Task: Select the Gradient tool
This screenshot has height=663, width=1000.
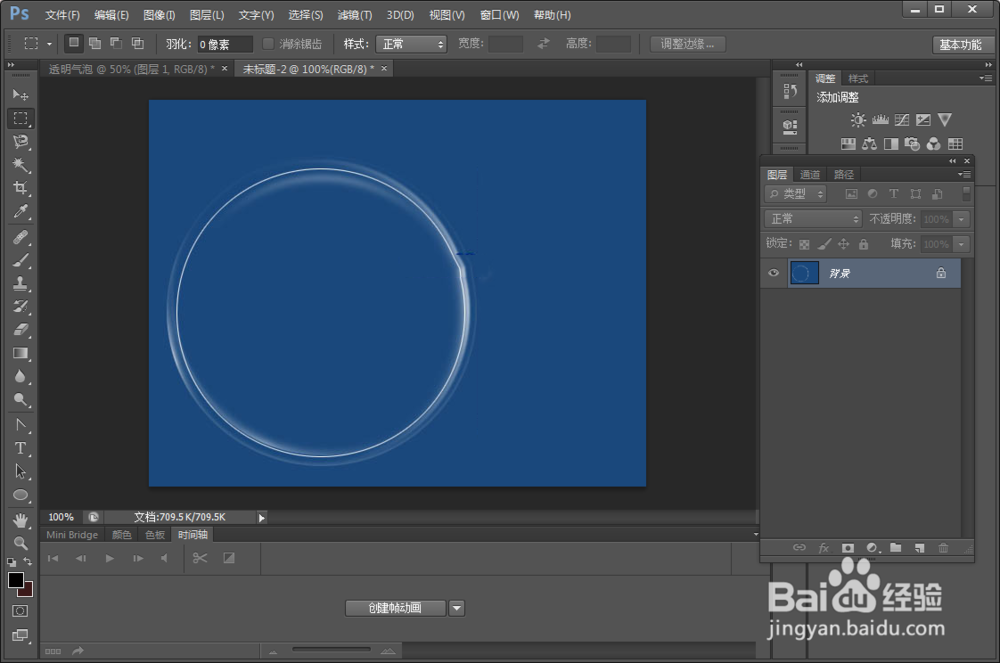Action: coord(20,353)
